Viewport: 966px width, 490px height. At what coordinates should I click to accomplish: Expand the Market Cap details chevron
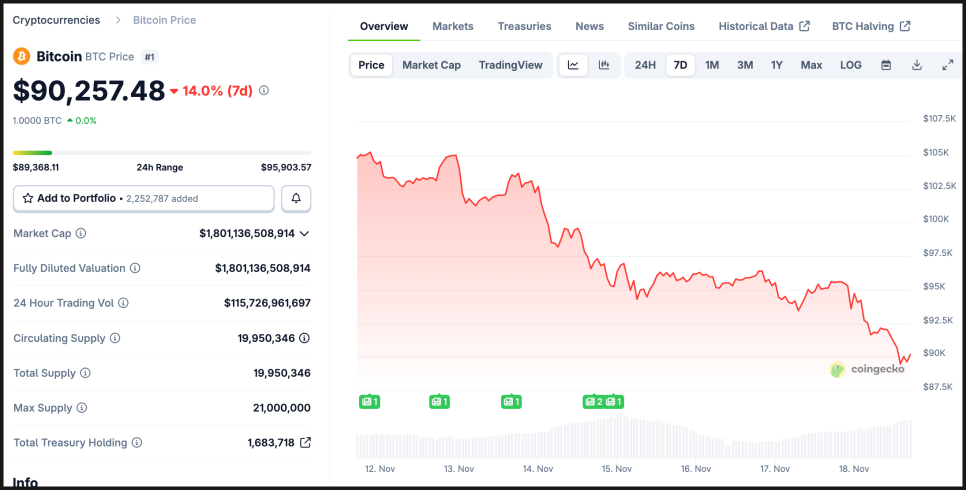click(305, 233)
